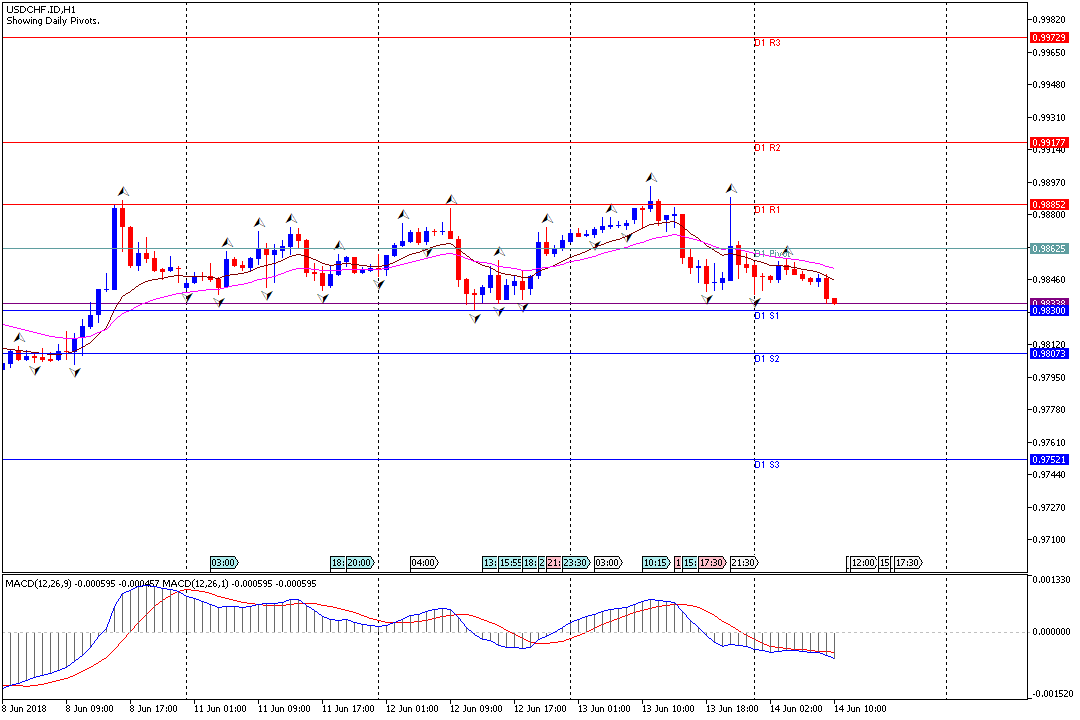Select the D1 R1 pivot label
The height and width of the screenshot is (720, 1080).
pos(767,209)
